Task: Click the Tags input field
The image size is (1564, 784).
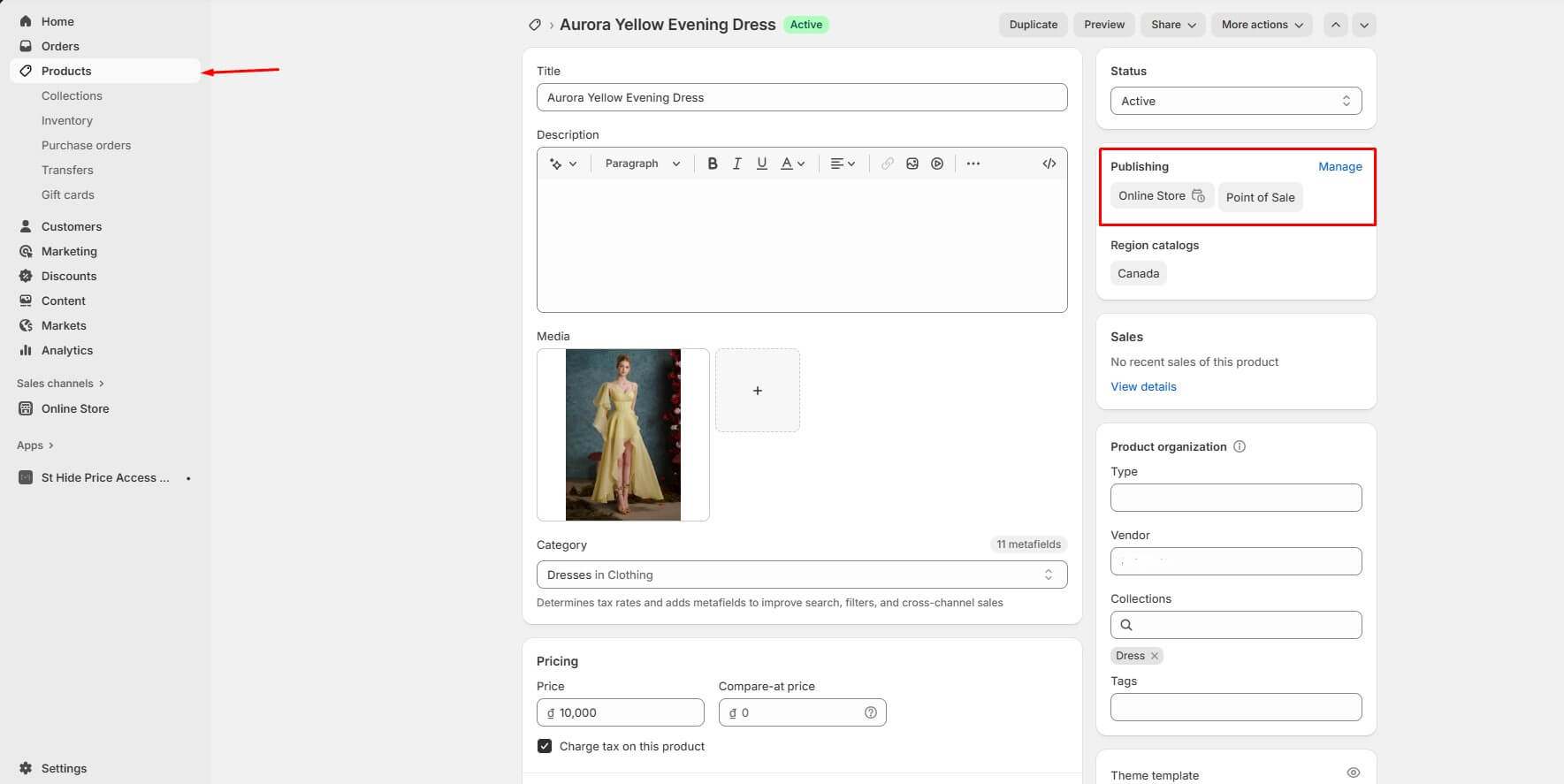Action: click(x=1236, y=707)
